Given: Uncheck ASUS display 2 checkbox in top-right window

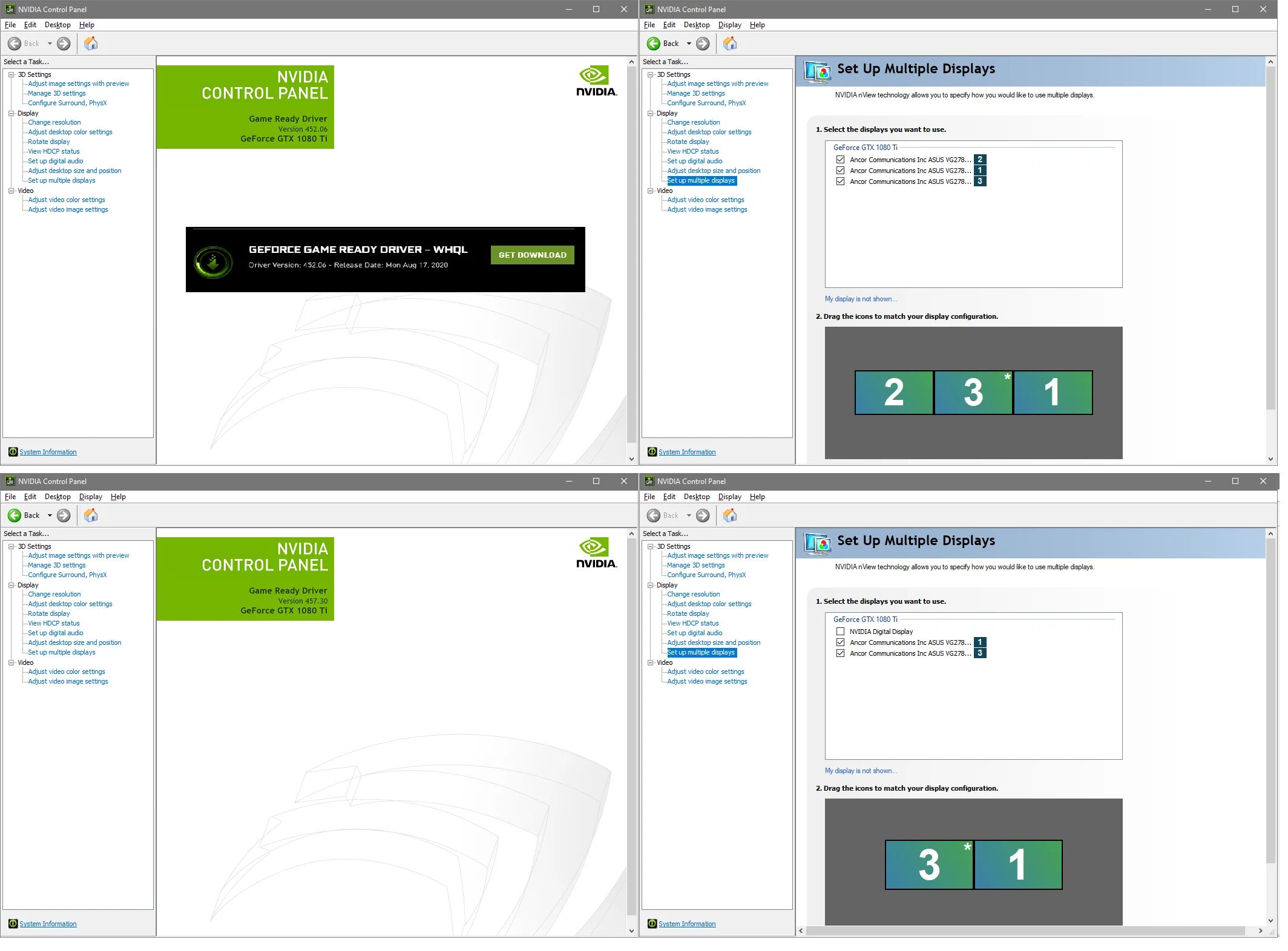Looking at the screenshot, I should [x=840, y=160].
